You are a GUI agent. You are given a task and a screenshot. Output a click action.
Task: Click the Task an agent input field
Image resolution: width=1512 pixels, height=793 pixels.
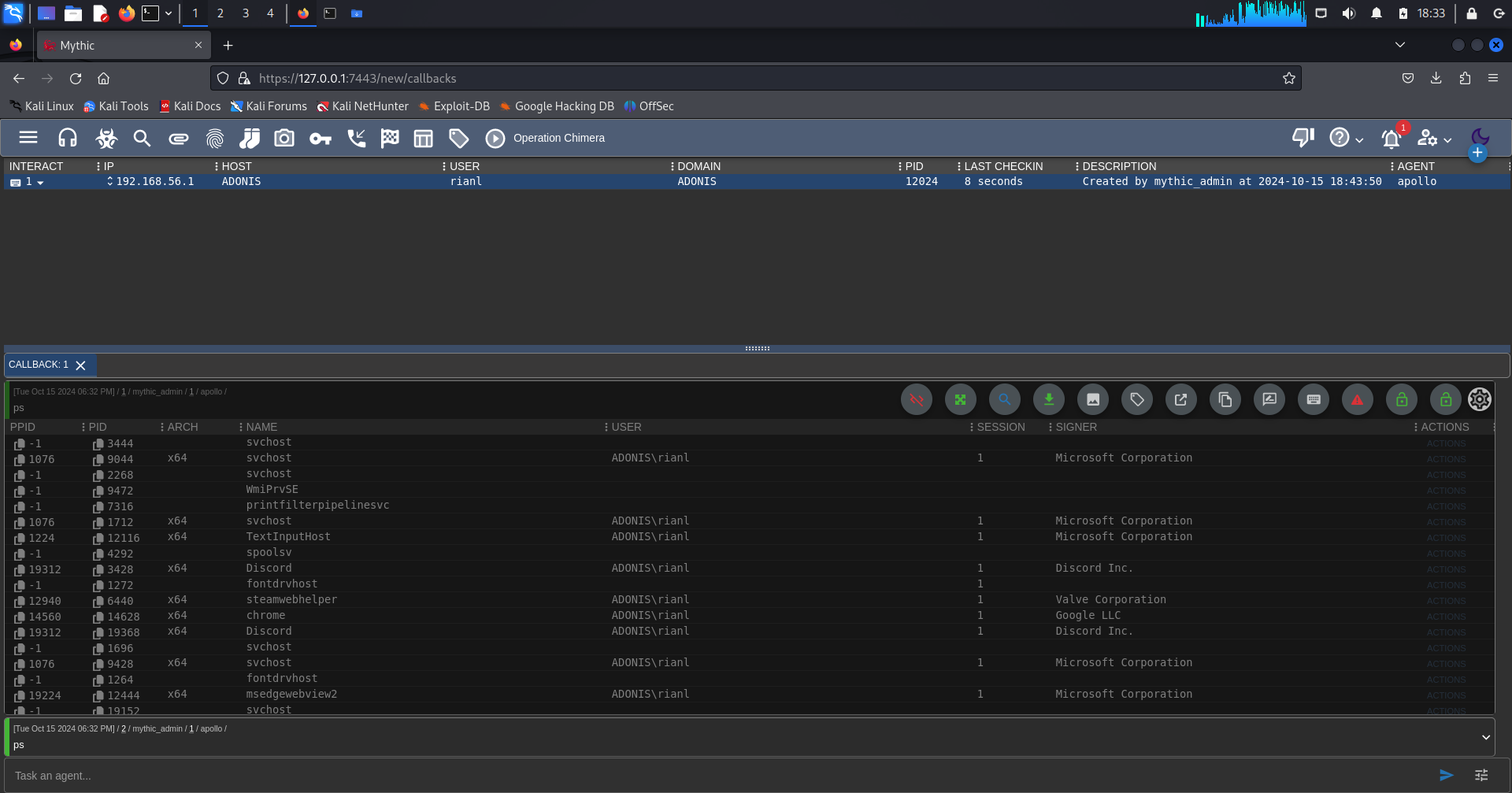(x=709, y=776)
